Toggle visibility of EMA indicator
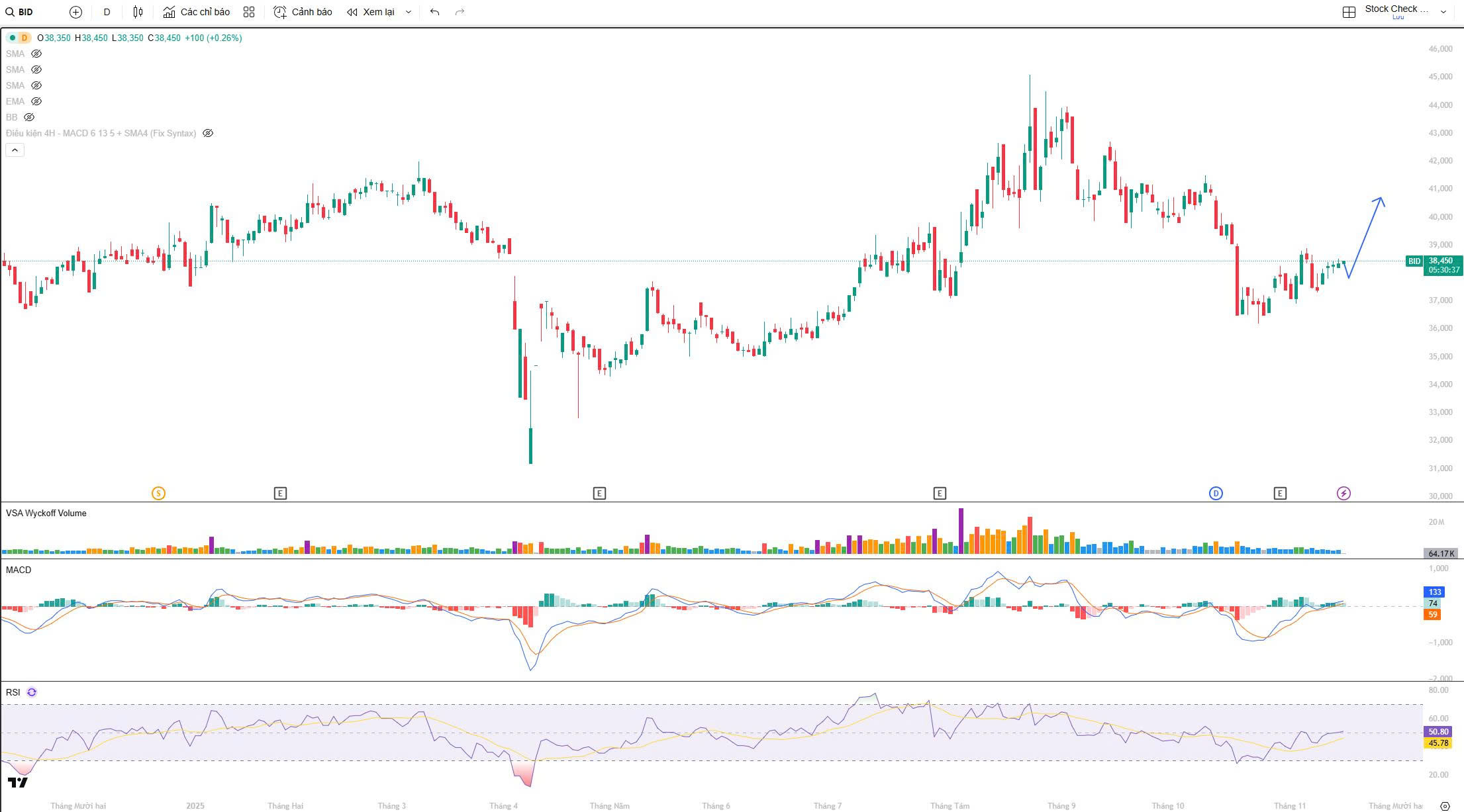This screenshot has height=812, width=1464. 36,101
